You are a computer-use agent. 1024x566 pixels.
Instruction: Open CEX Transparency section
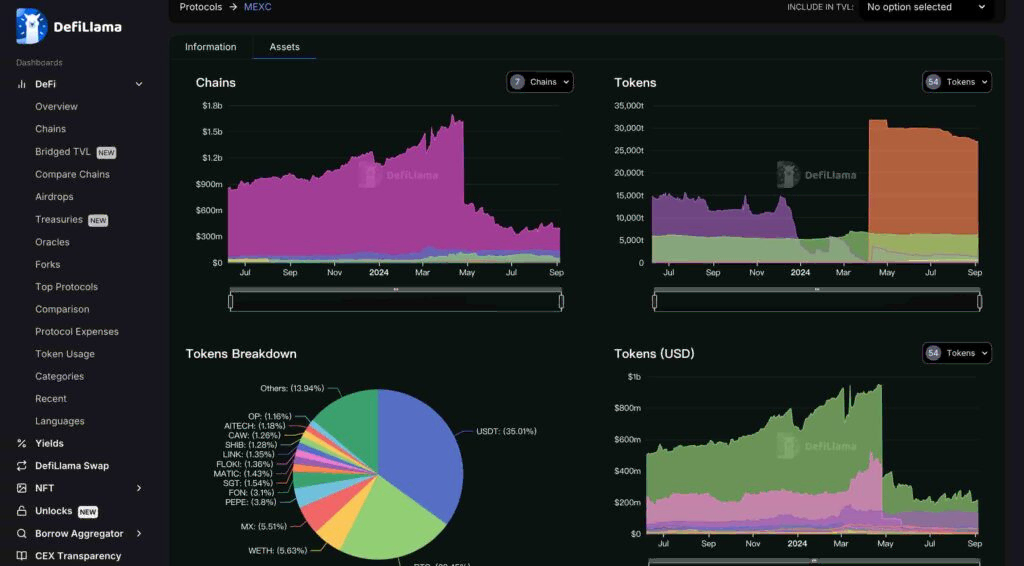tap(78, 556)
